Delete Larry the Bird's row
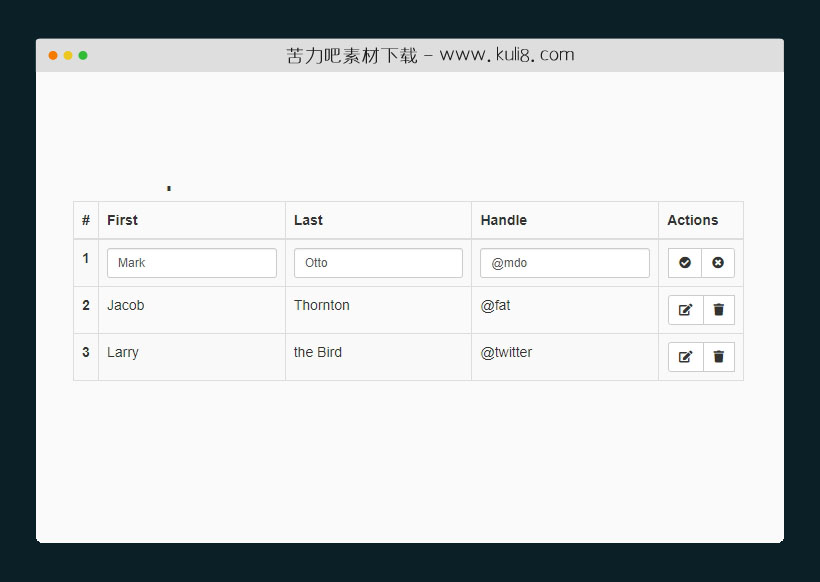This screenshot has width=820, height=582. coord(719,357)
